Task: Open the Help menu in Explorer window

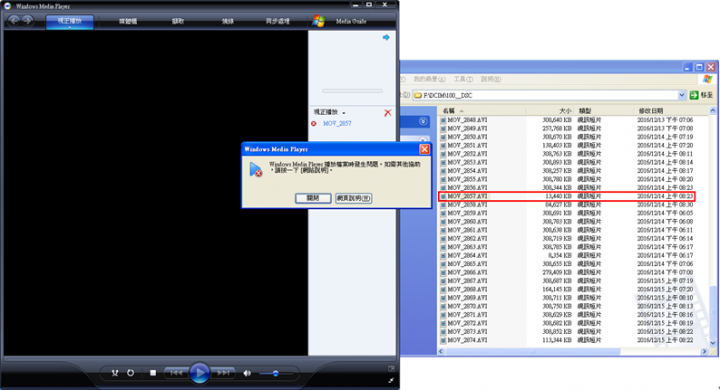Action: [490, 79]
